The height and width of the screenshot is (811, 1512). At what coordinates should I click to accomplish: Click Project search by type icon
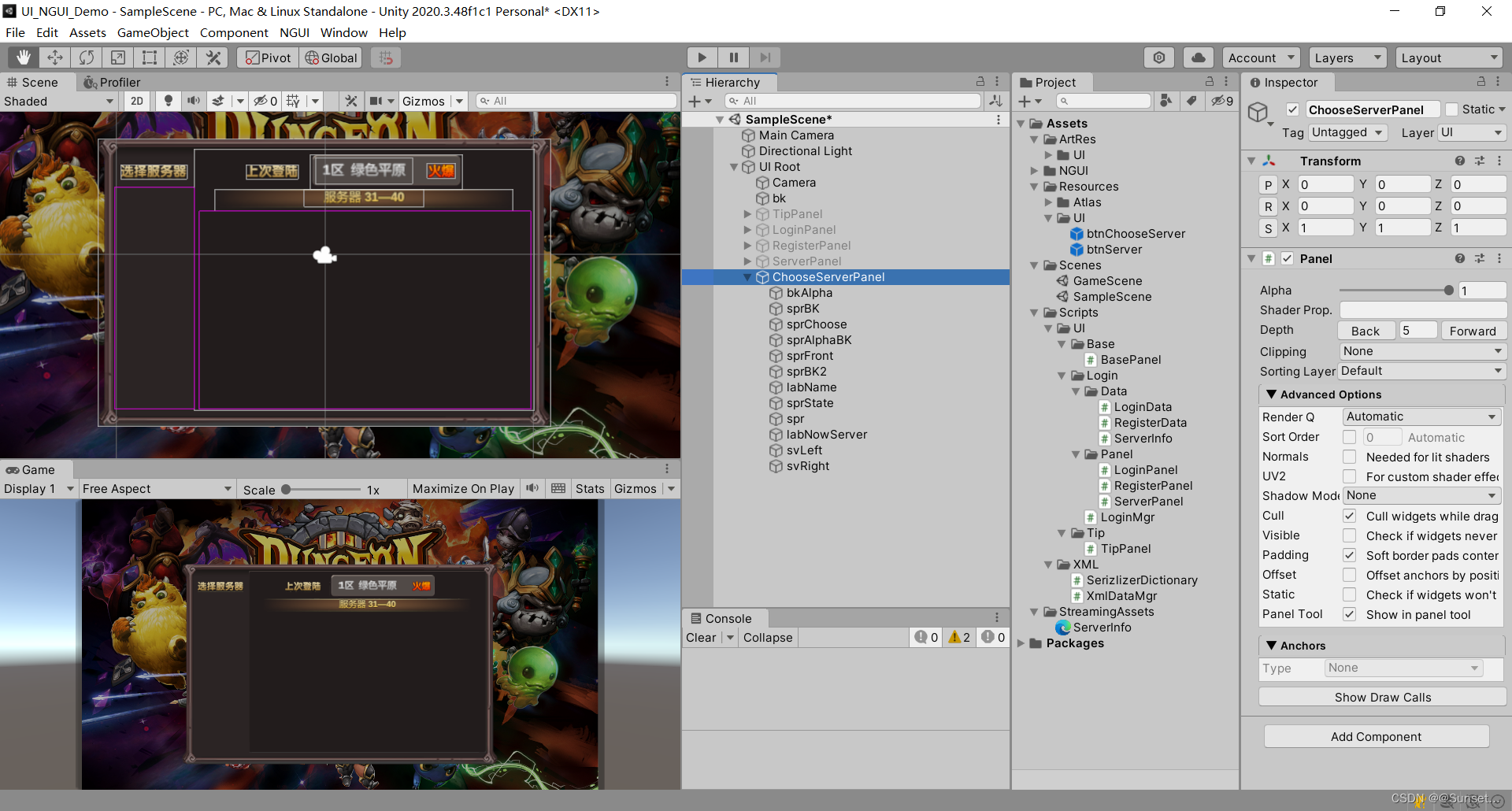click(x=1166, y=101)
